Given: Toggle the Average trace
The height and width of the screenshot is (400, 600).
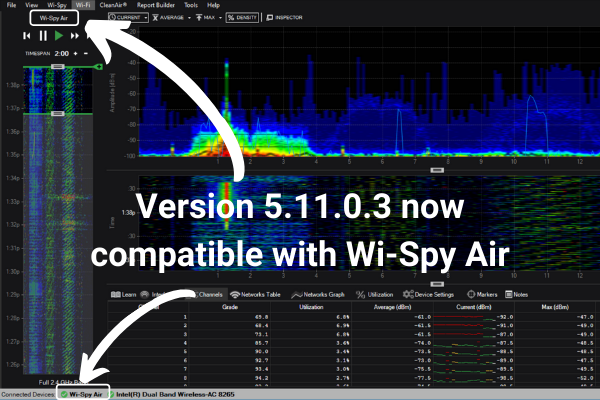Looking at the screenshot, I should pyautogui.click(x=168, y=18).
